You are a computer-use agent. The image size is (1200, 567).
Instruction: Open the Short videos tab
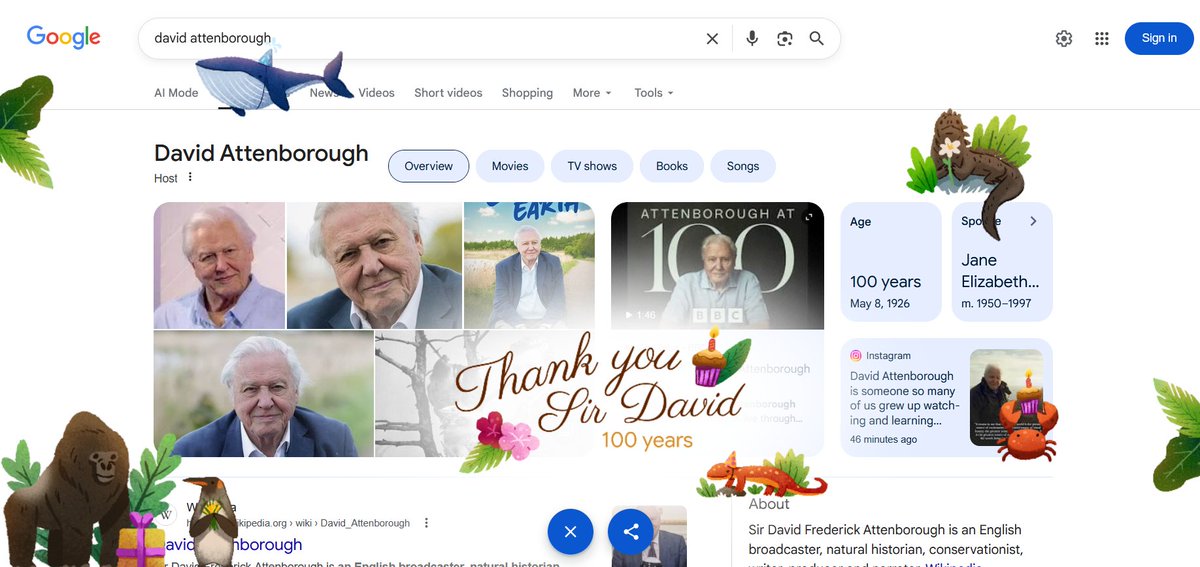448,93
